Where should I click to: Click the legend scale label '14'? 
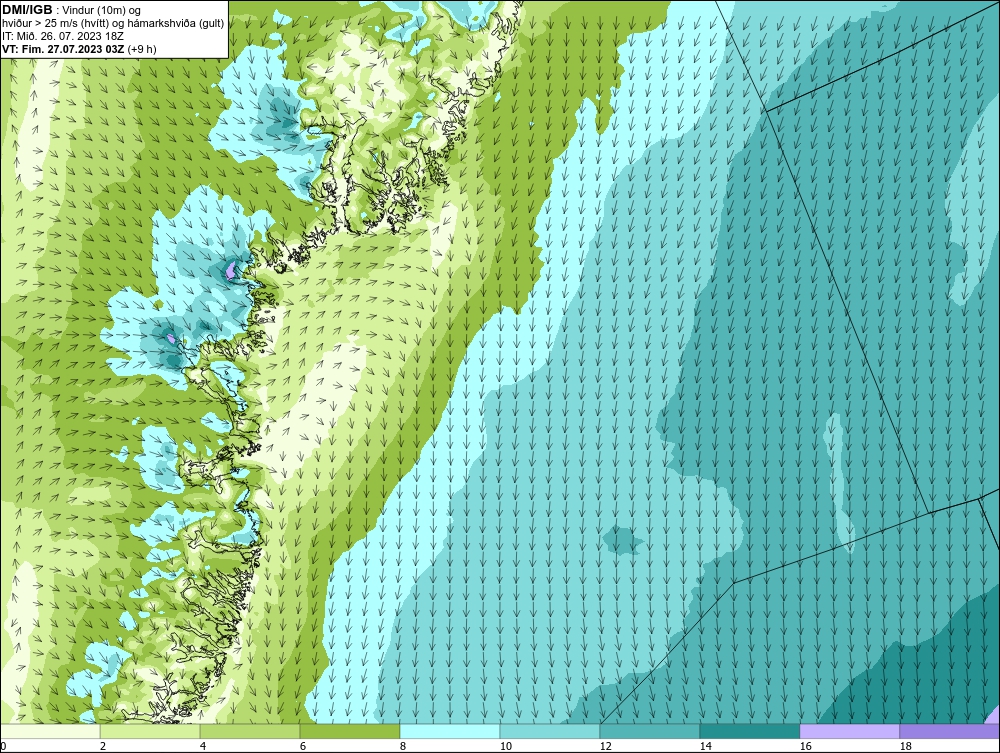(x=705, y=746)
